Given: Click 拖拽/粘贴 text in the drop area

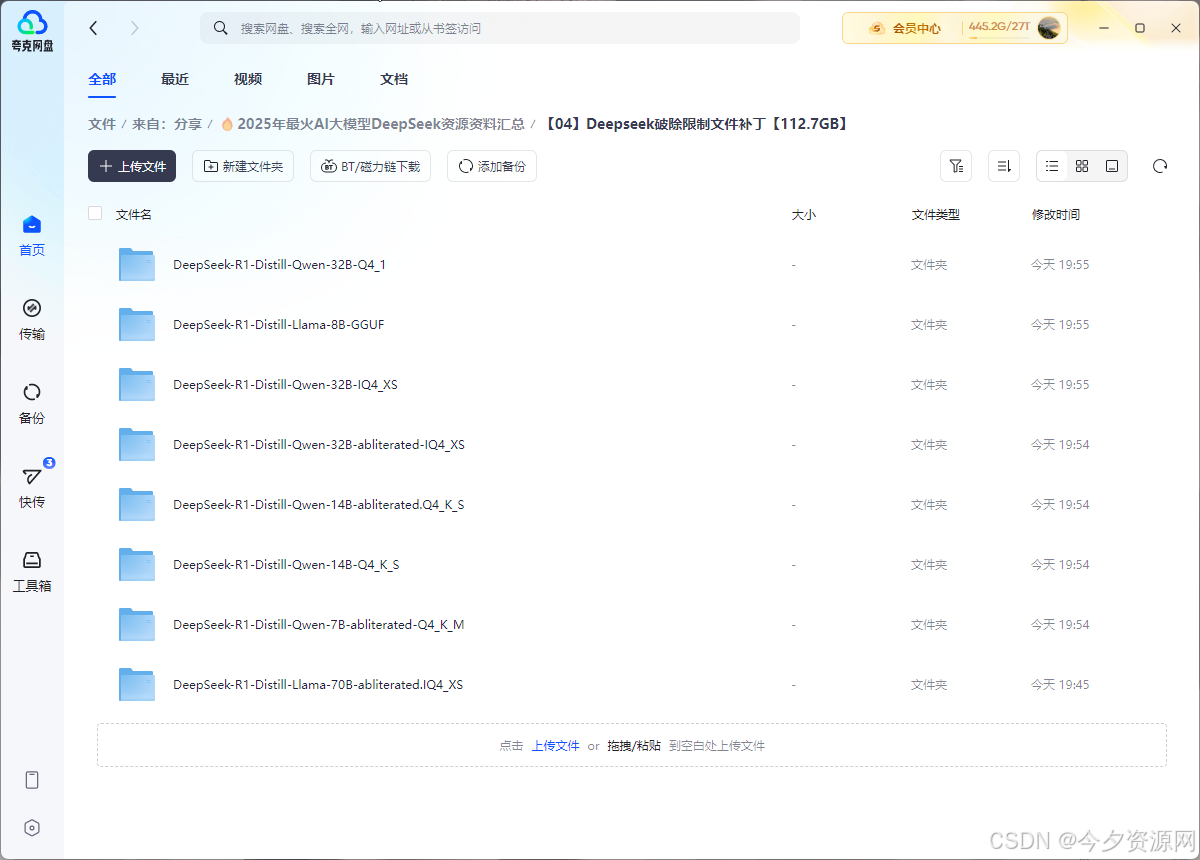Looking at the screenshot, I should coord(634,746).
